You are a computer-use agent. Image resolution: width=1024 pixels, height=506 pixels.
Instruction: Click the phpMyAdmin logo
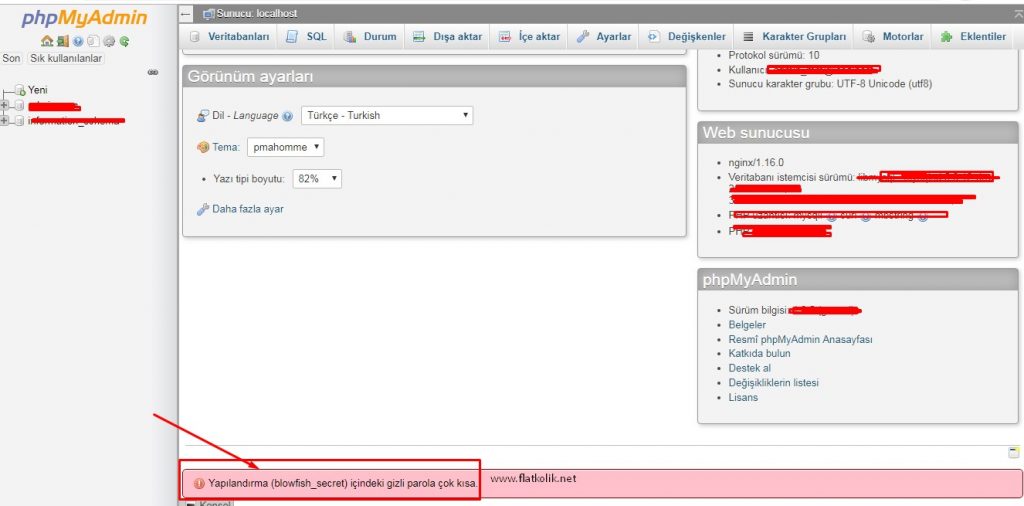(85, 18)
